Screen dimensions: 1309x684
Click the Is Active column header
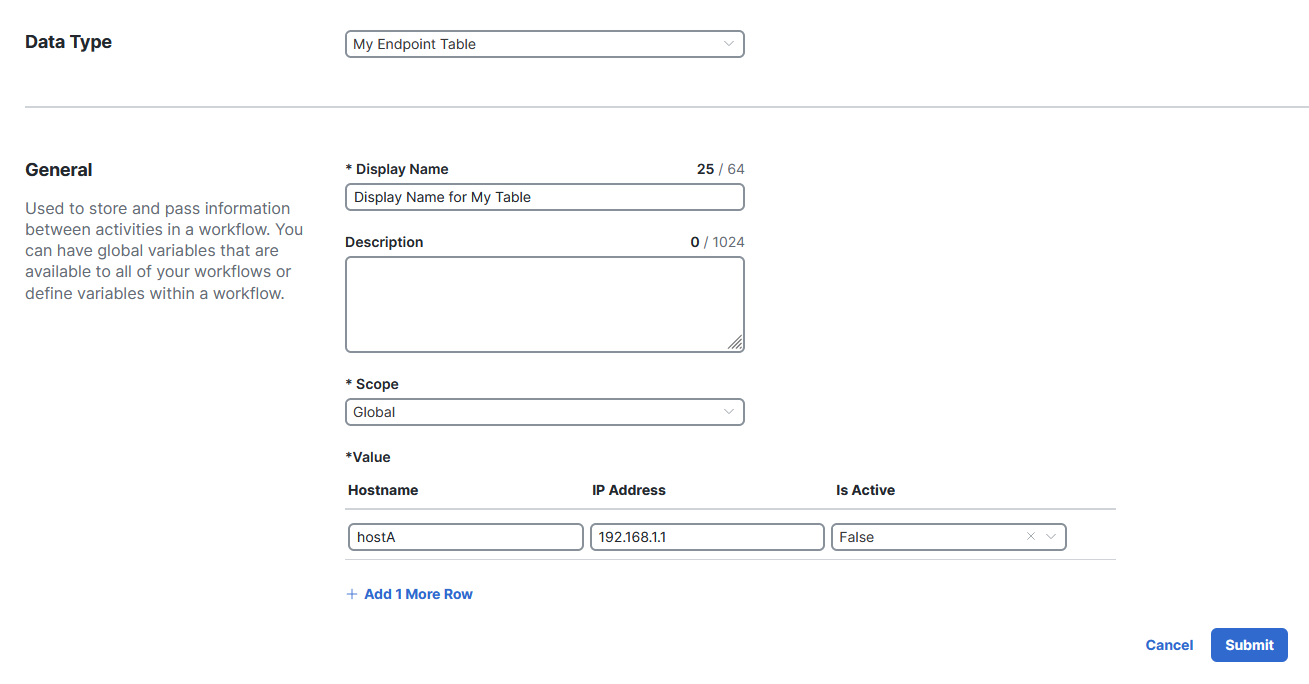point(866,490)
